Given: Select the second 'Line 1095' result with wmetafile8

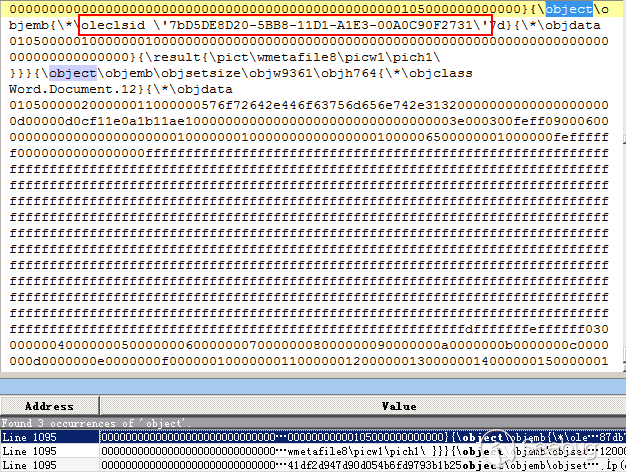Looking at the screenshot, I should [313, 451].
